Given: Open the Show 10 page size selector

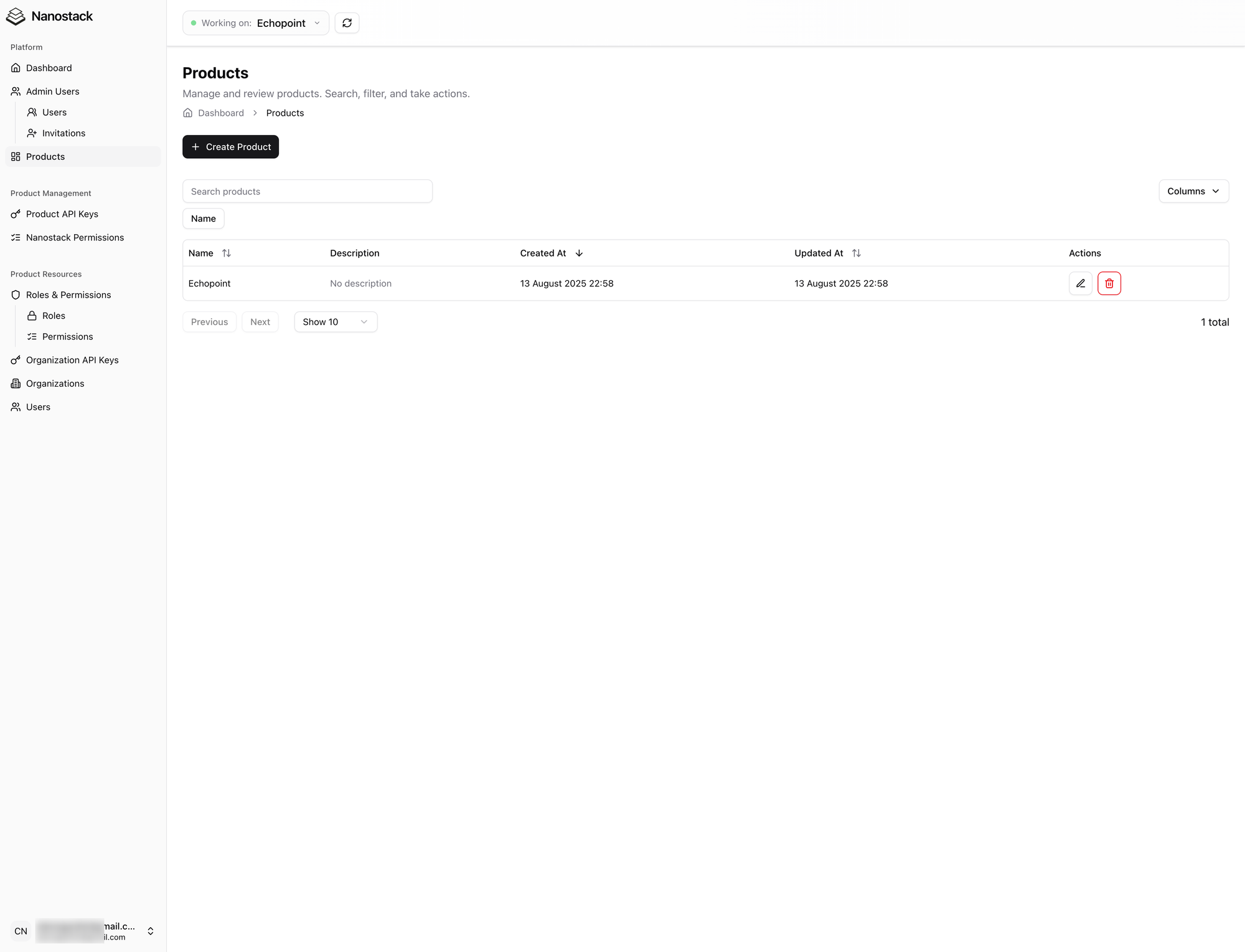Looking at the screenshot, I should pyautogui.click(x=335, y=322).
